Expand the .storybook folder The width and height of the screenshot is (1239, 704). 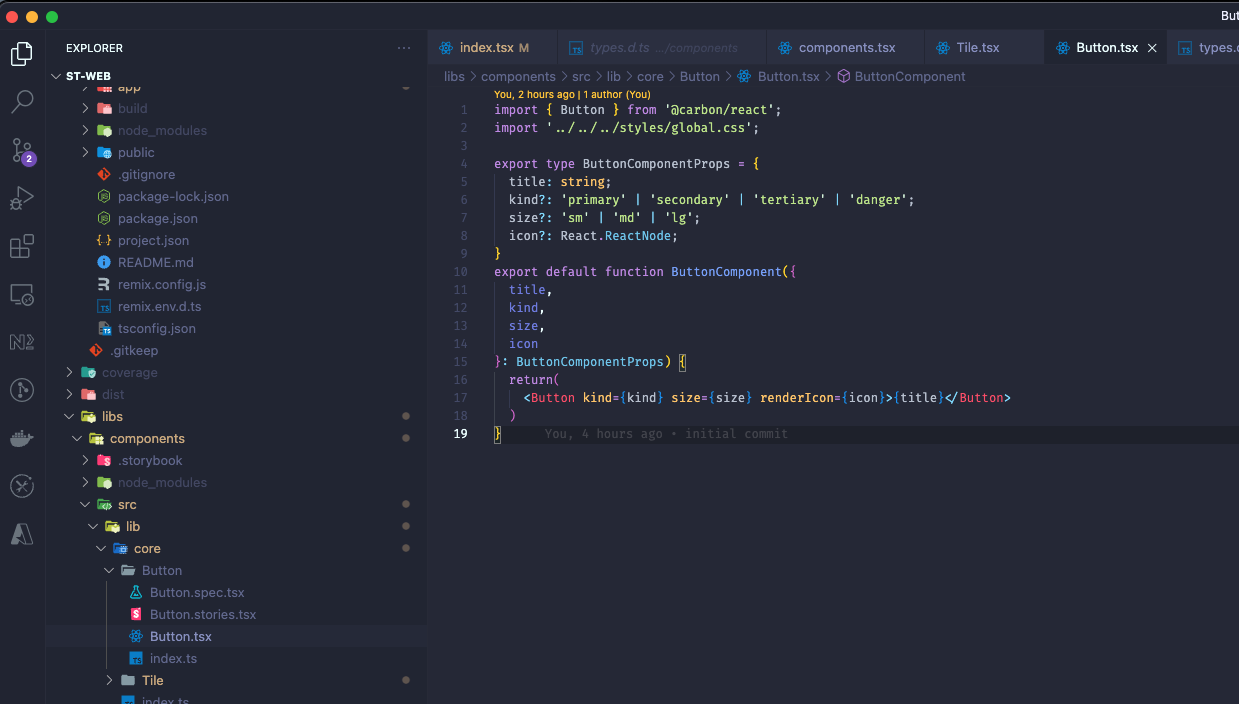pyautogui.click(x=150, y=461)
